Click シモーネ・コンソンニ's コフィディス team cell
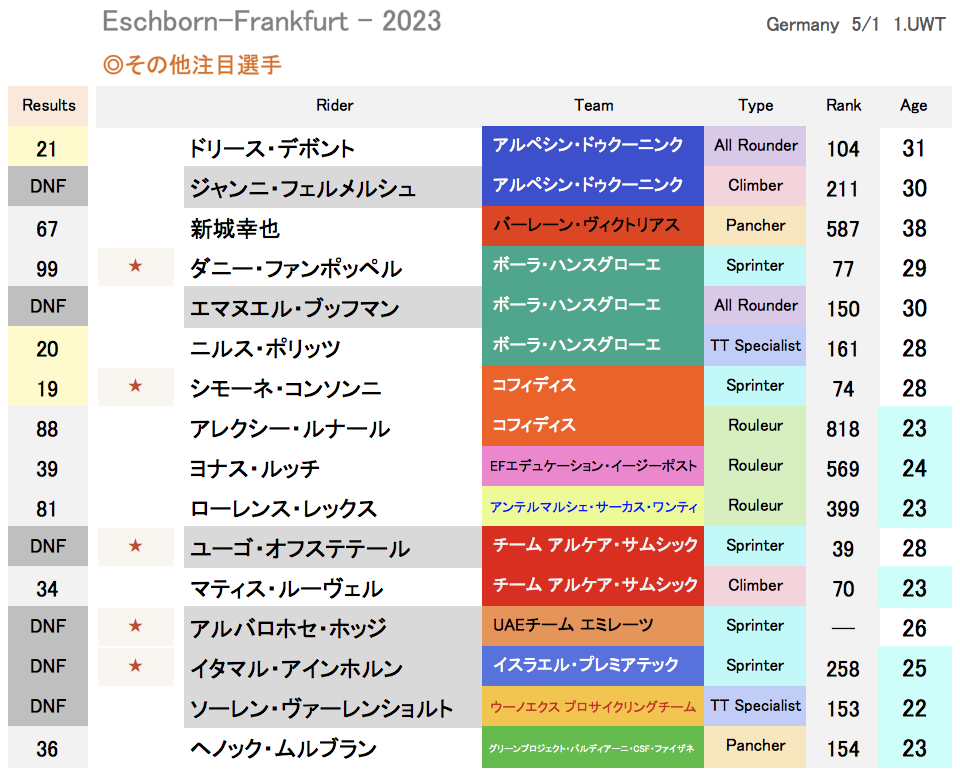This screenshot has height=776, width=960. [593, 386]
